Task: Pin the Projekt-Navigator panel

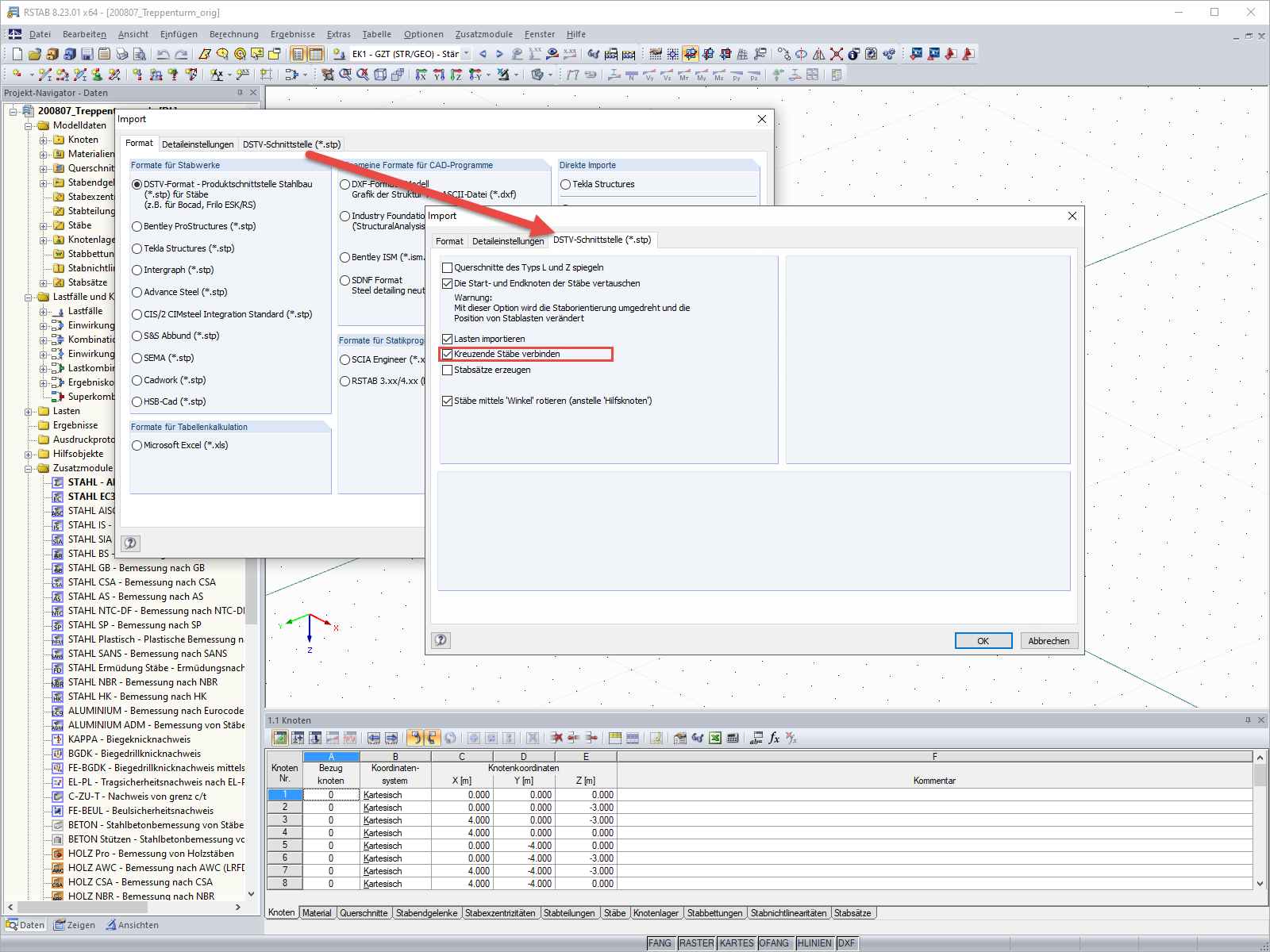Action: click(240, 93)
